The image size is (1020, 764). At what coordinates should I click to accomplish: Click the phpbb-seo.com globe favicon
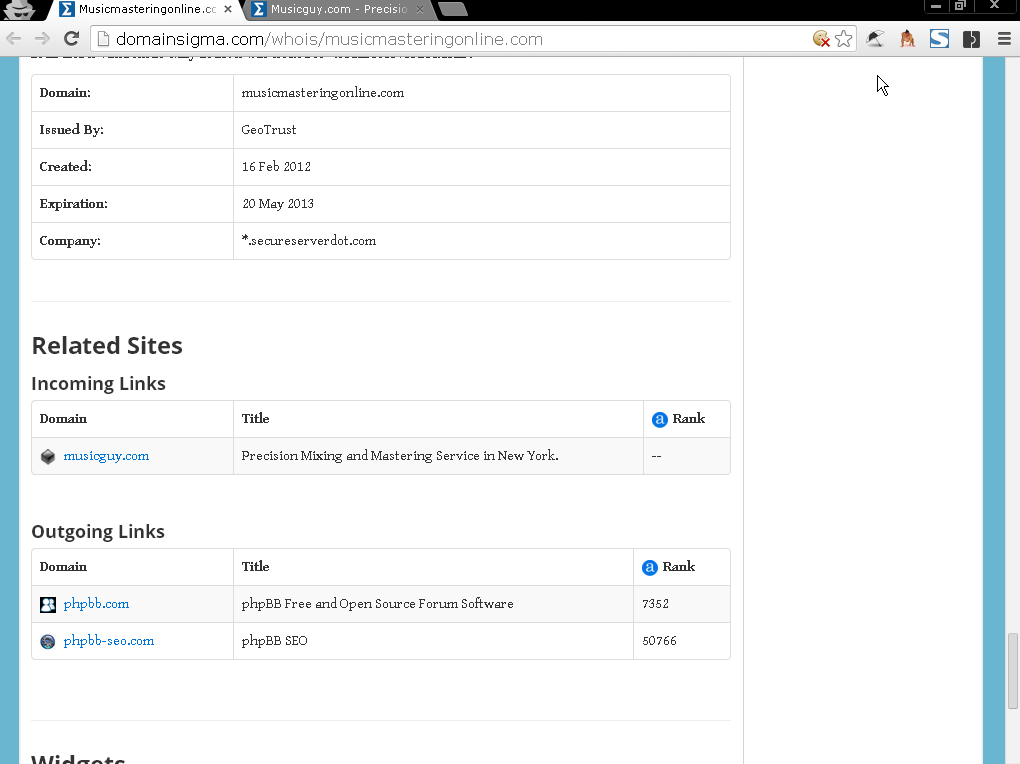(47, 642)
